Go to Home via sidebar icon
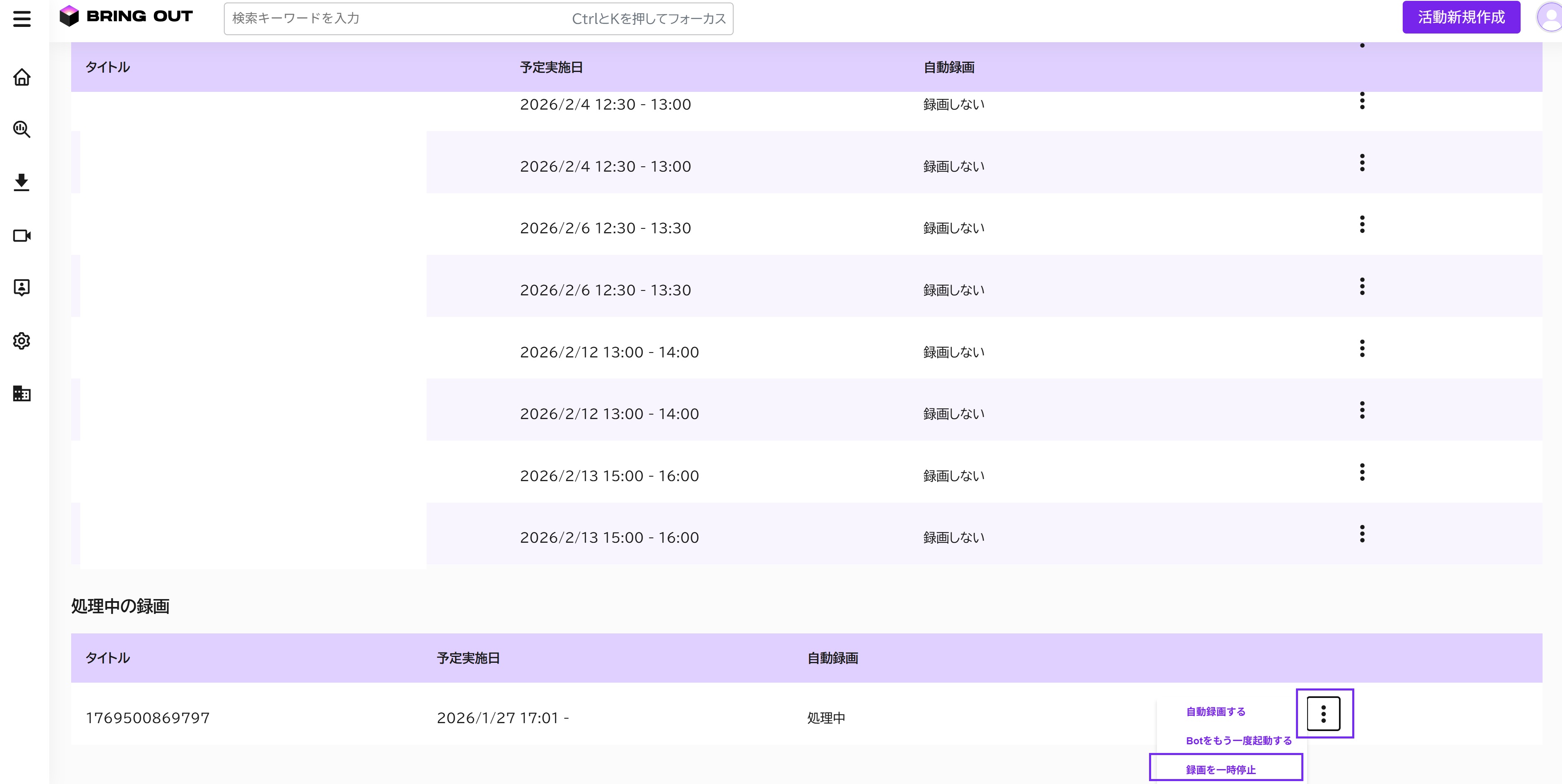1562x784 pixels. pyautogui.click(x=22, y=77)
